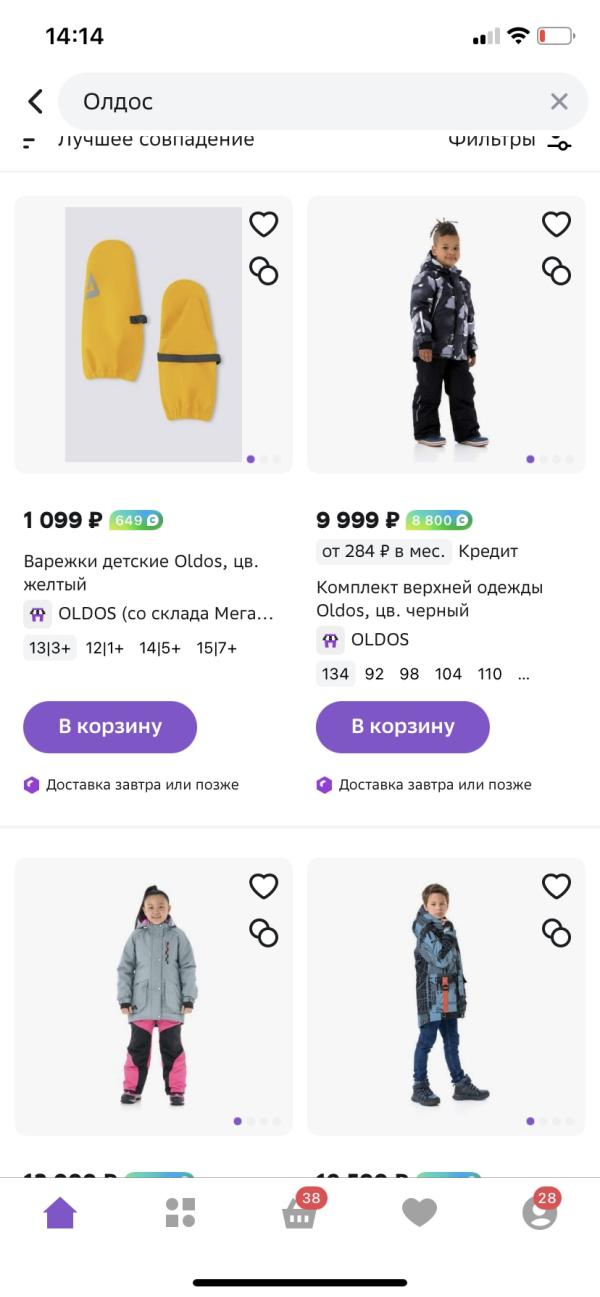Open the profile tab with 28 badge
This screenshot has width=600, height=1297.
pyautogui.click(x=539, y=1213)
